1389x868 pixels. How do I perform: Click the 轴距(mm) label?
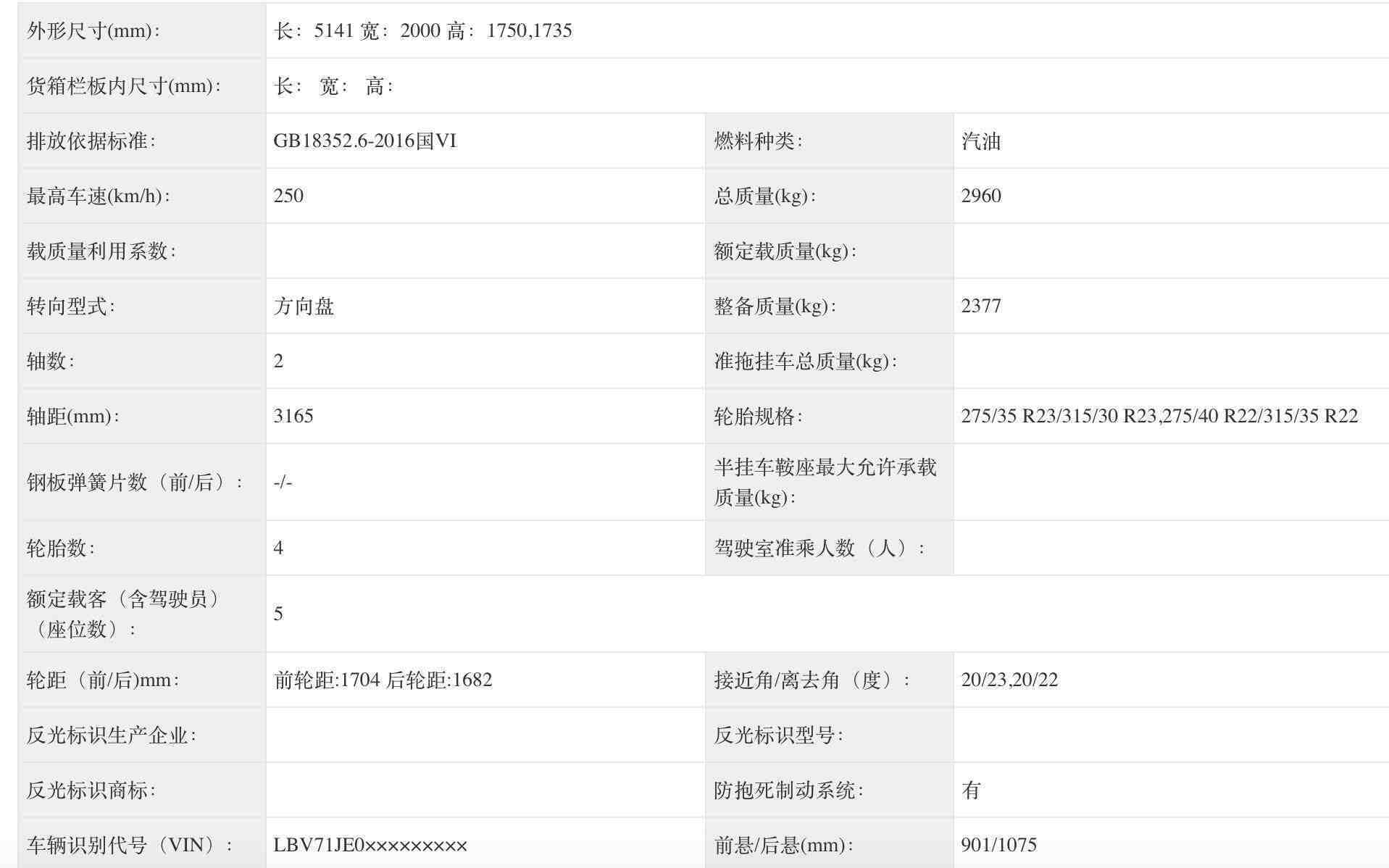(x=73, y=416)
